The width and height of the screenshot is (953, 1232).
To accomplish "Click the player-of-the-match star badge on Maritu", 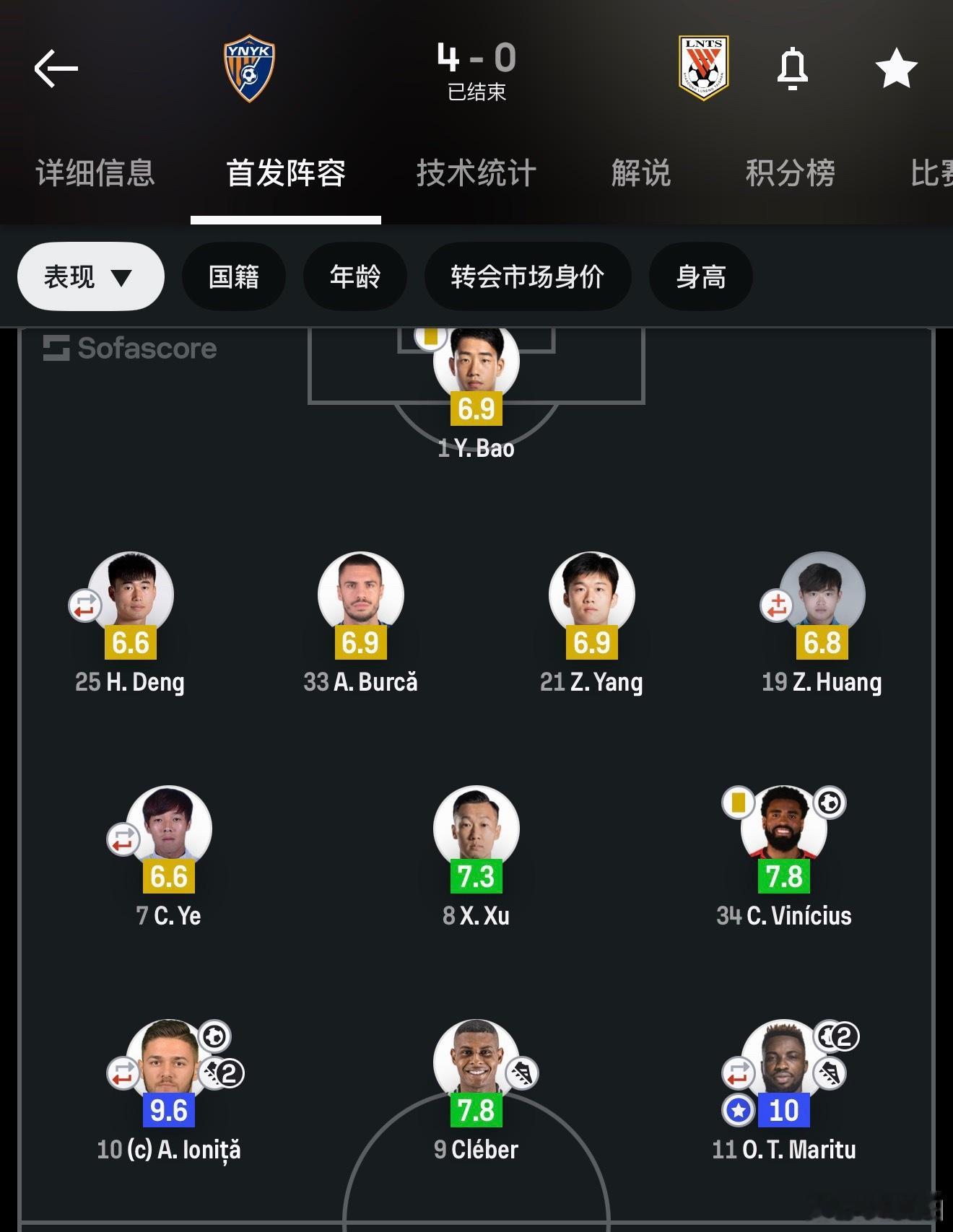I will click(x=739, y=1111).
